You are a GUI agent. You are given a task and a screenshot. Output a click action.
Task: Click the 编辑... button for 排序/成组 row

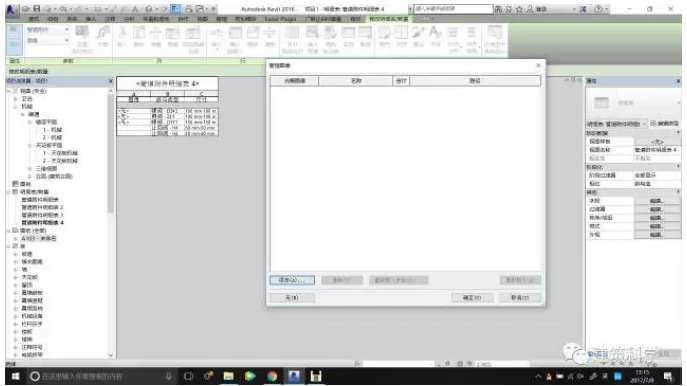click(x=657, y=218)
